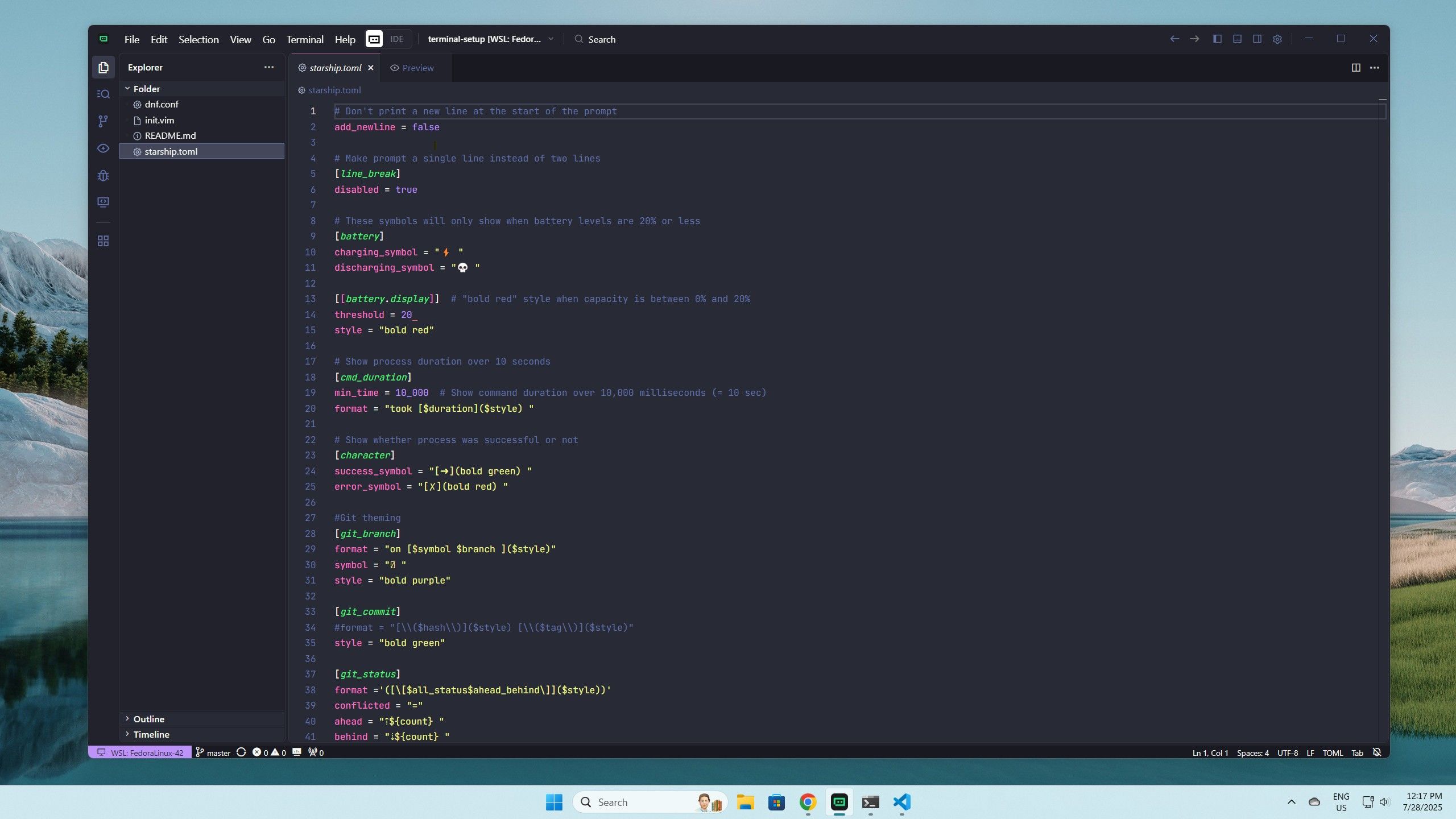Expand the Timeline section

151,734
